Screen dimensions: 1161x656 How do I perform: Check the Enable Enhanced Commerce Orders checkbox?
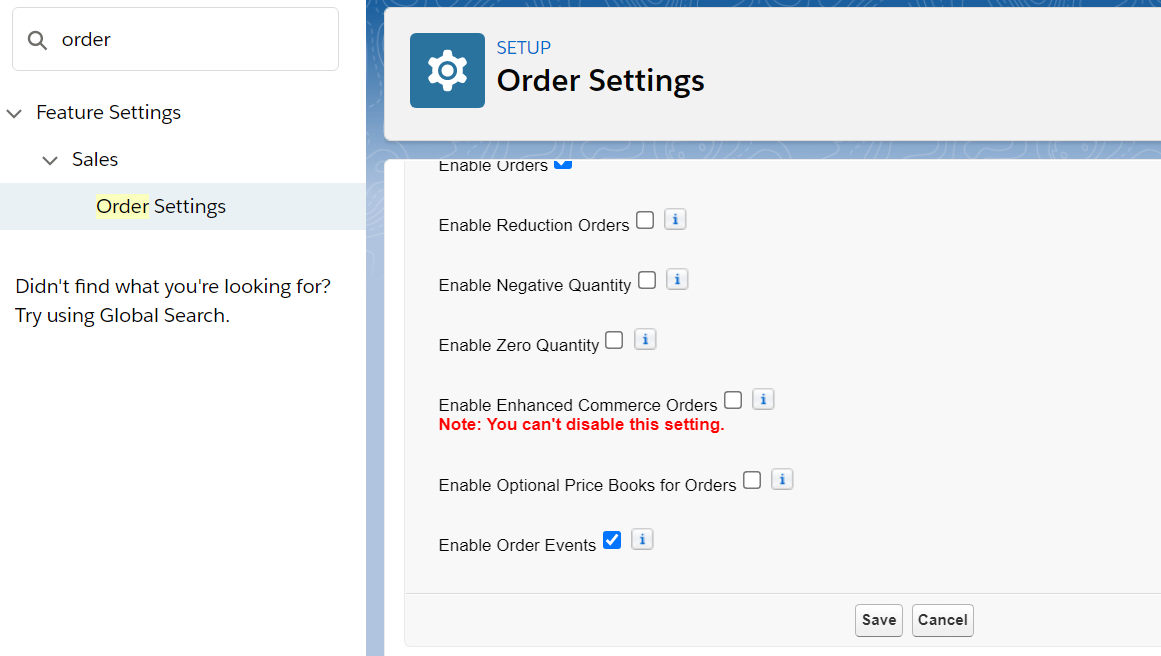[x=733, y=399]
